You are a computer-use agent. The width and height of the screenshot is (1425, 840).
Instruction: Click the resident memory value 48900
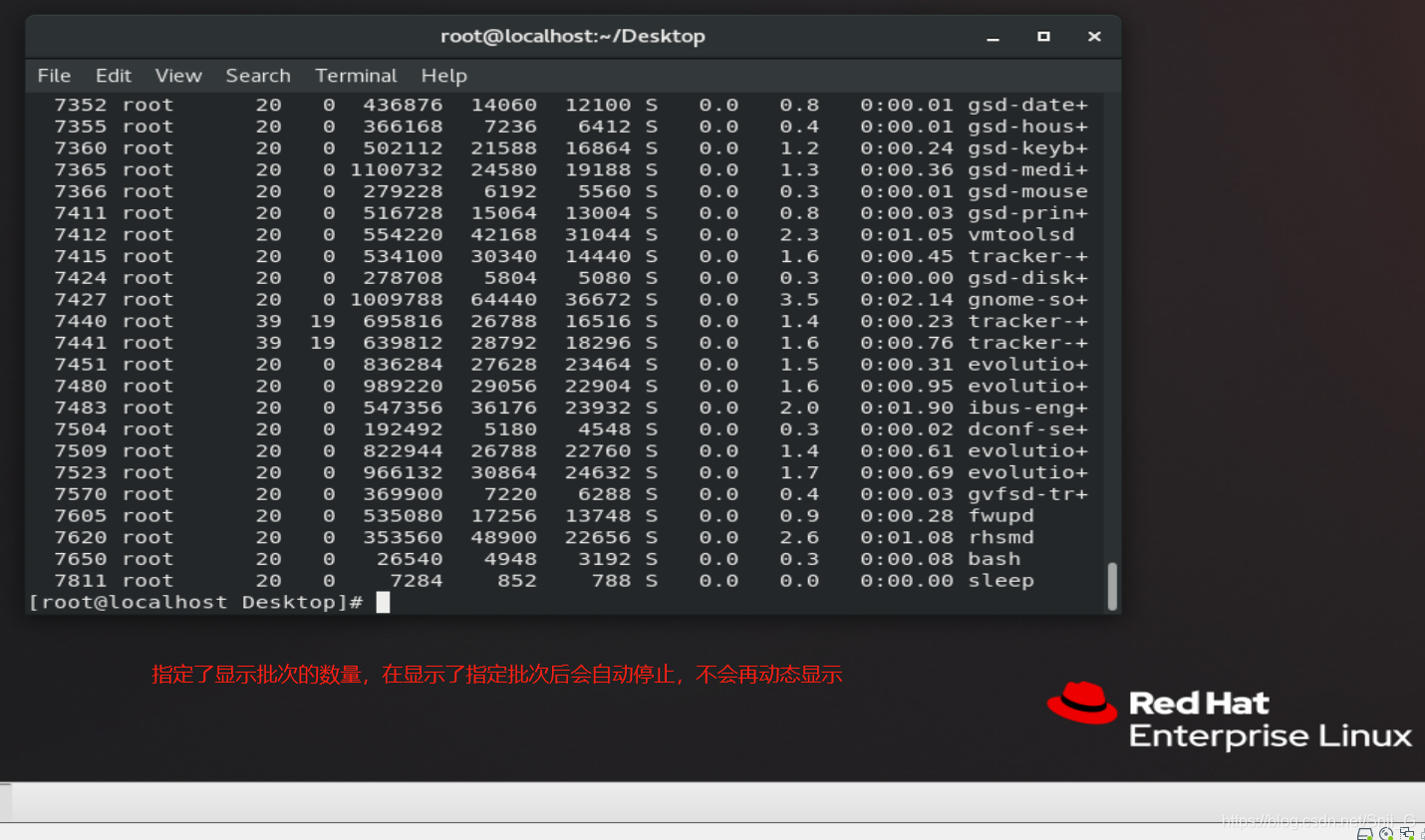(x=503, y=537)
